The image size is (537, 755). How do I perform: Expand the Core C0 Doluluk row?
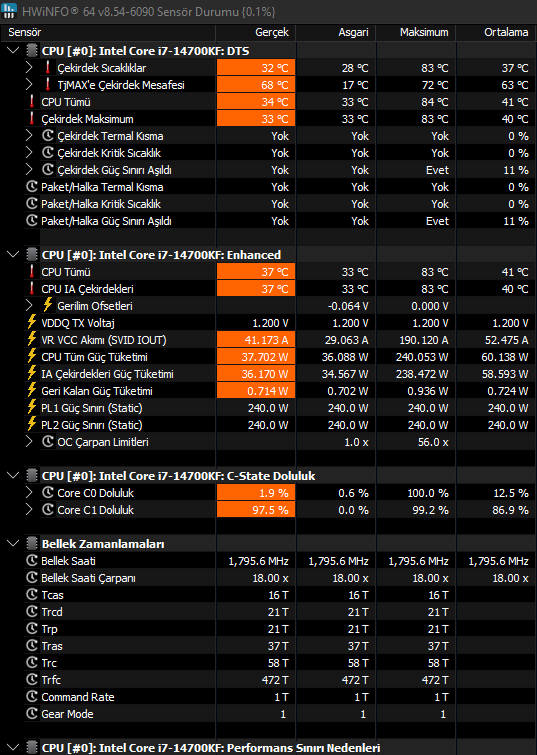click(29, 493)
